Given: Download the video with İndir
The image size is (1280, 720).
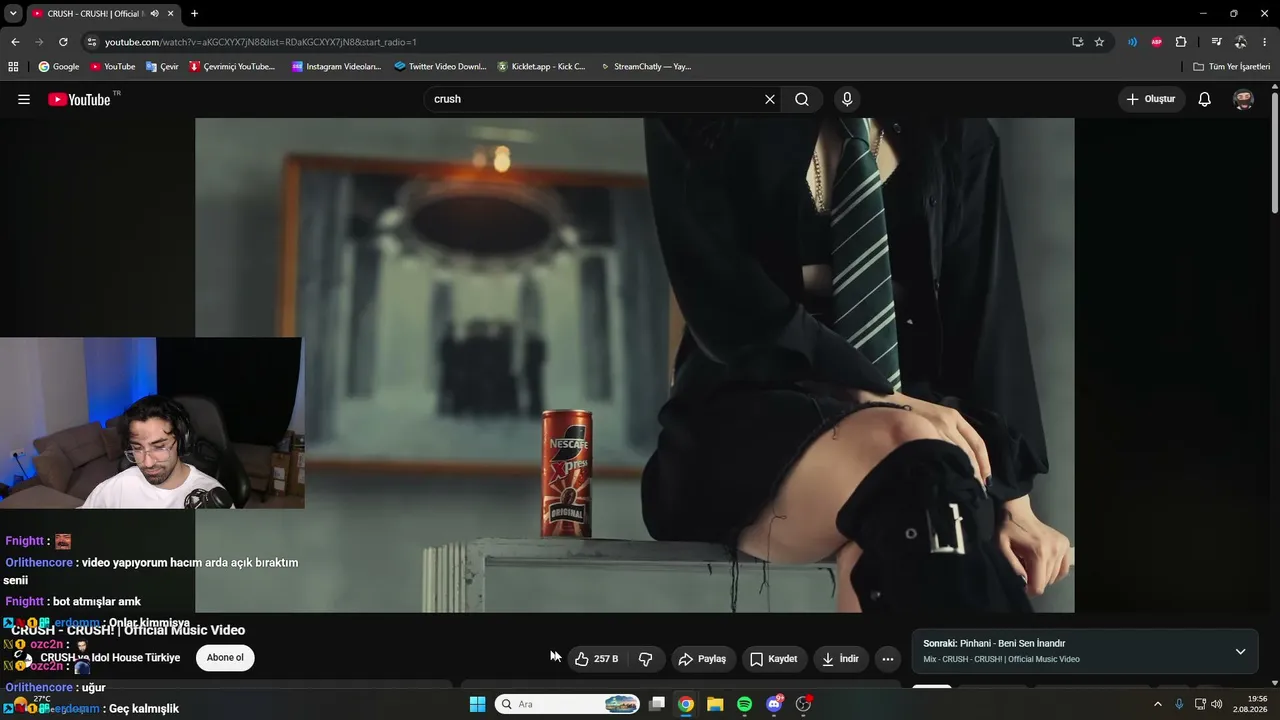Looking at the screenshot, I should 841,659.
